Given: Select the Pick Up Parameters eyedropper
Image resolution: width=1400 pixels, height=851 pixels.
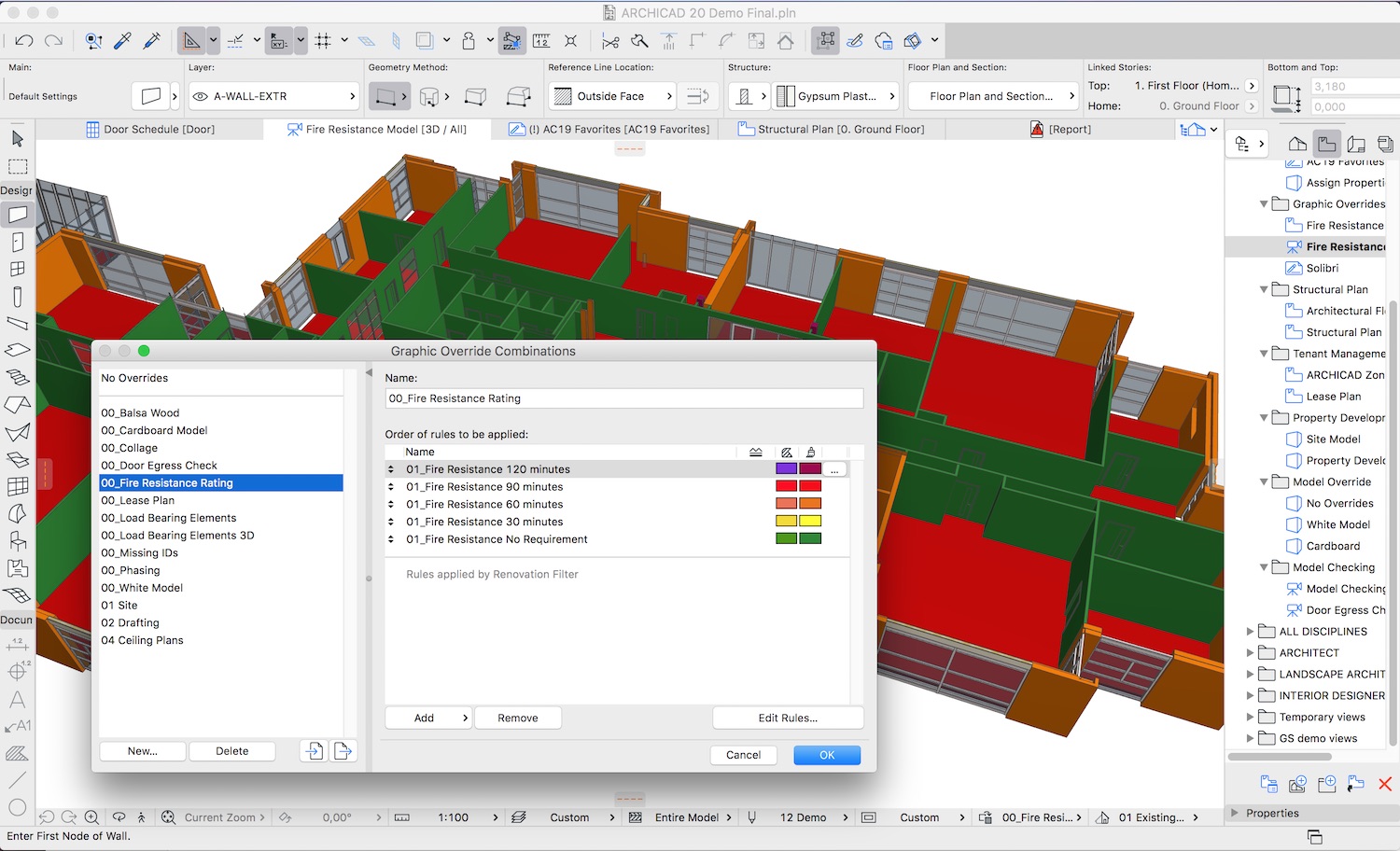Looking at the screenshot, I should click(x=122, y=41).
